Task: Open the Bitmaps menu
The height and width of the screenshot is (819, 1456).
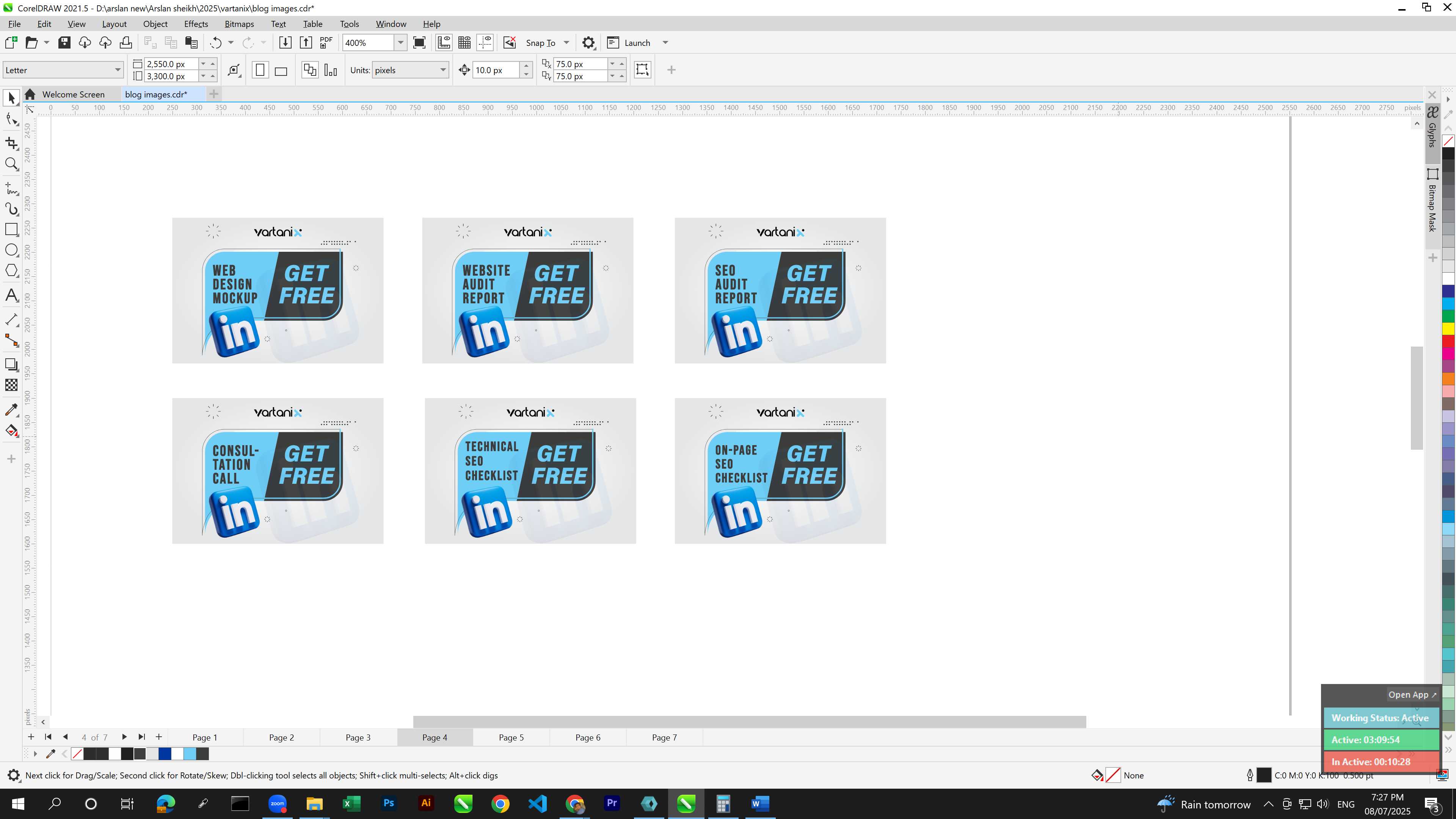Action: pyautogui.click(x=239, y=24)
